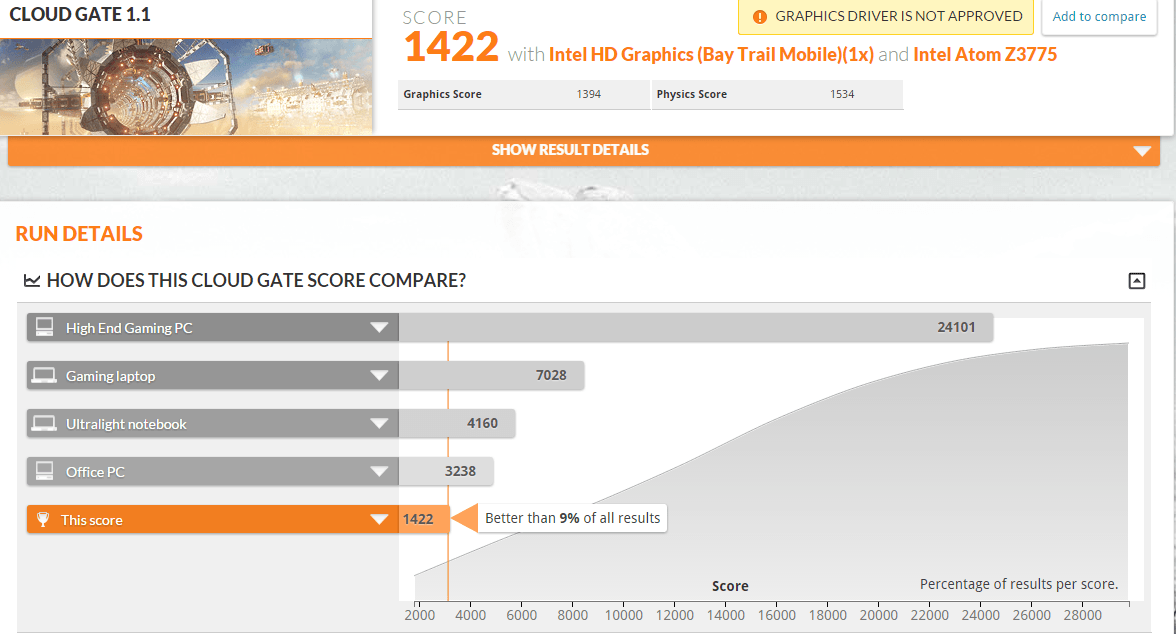Click the 28000 axis tick label

click(x=1083, y=615)
